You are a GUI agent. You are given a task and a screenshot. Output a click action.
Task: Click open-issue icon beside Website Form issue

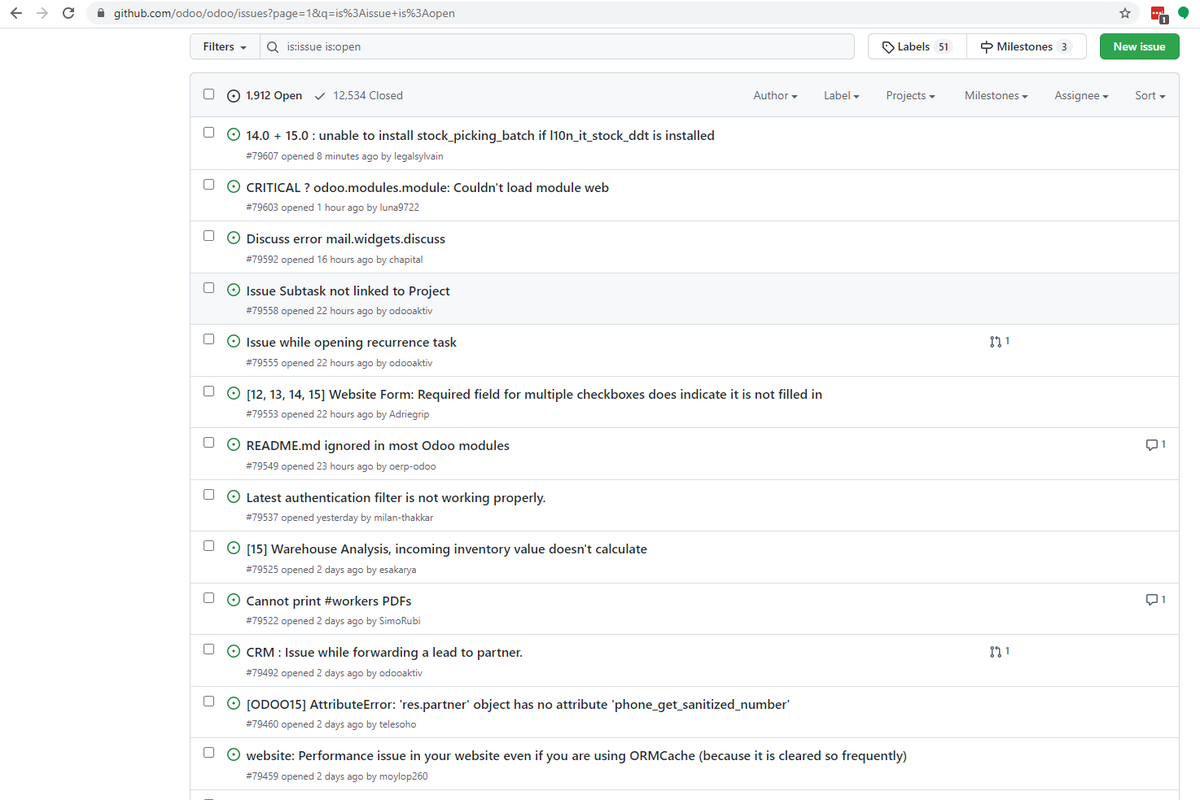tap(233, 394)
